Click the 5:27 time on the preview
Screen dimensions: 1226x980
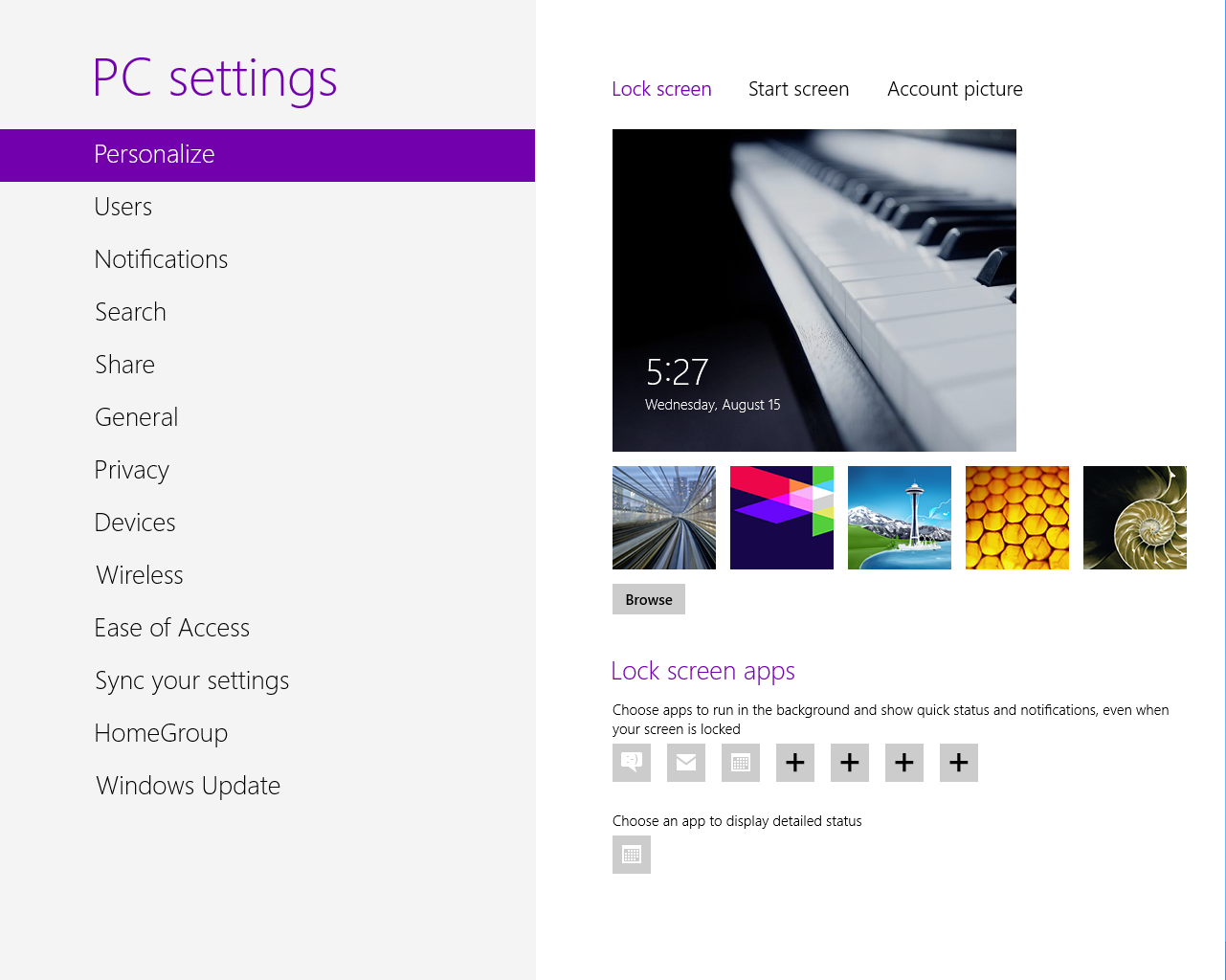pyautogui.click(x=678, y=371)
